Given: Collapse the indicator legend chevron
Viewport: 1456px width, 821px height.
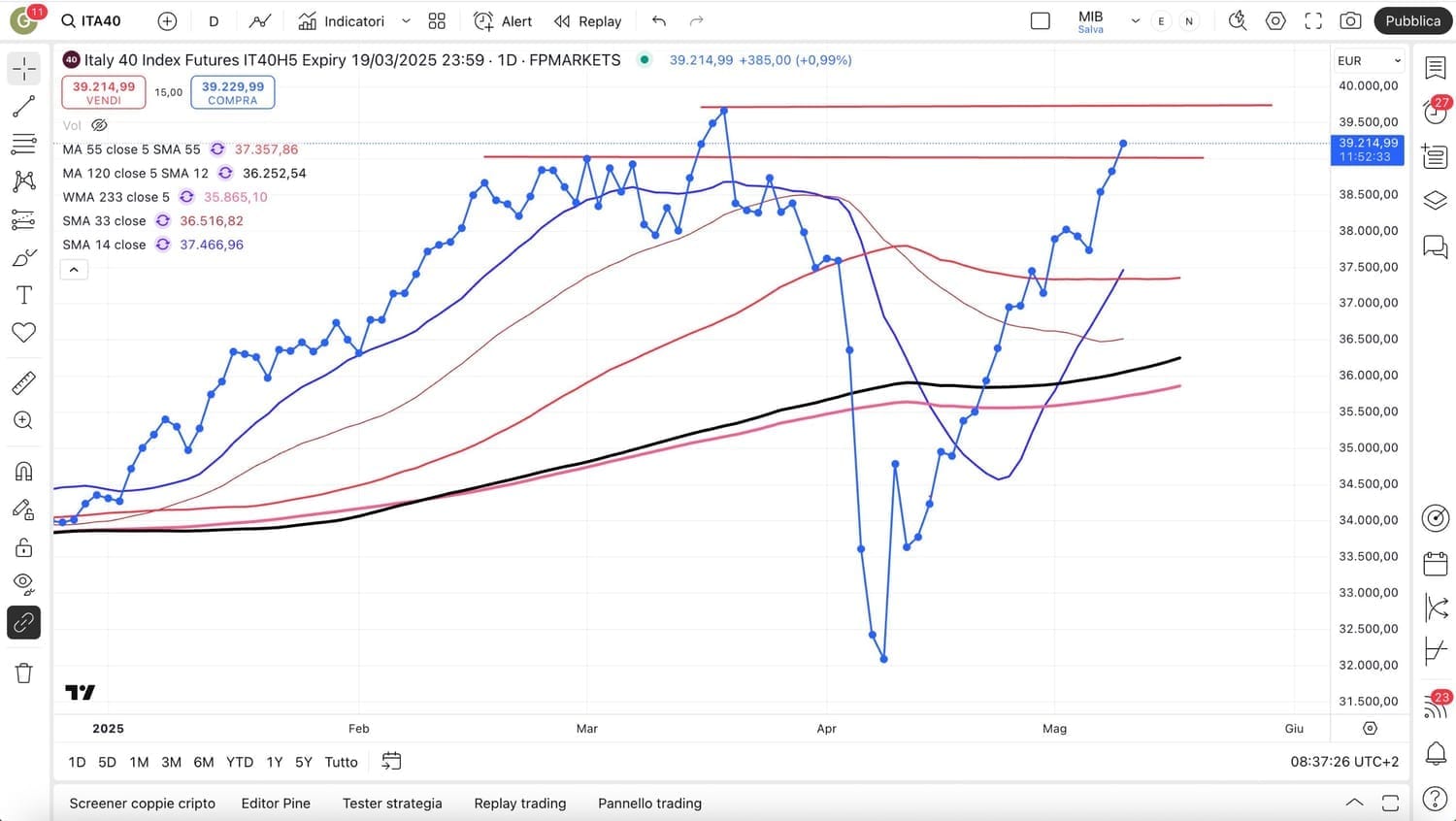Looking at the screenshot, I should tap(74, 270).
